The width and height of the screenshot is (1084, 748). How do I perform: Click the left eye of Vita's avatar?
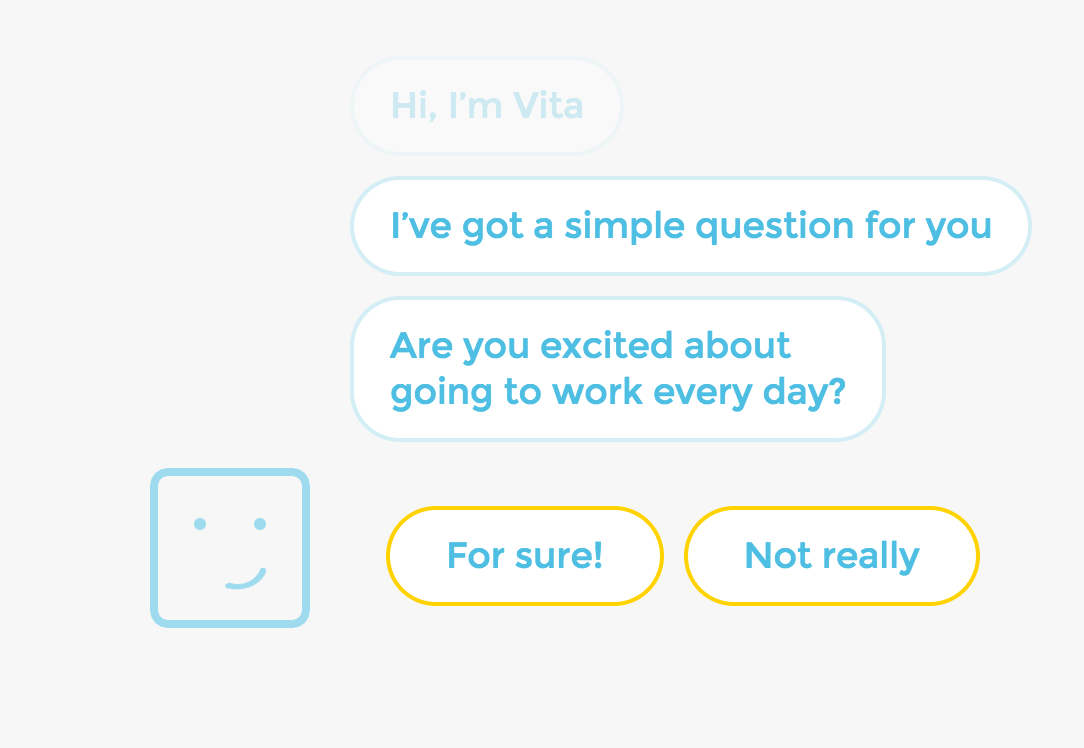[x=200, y=524]
